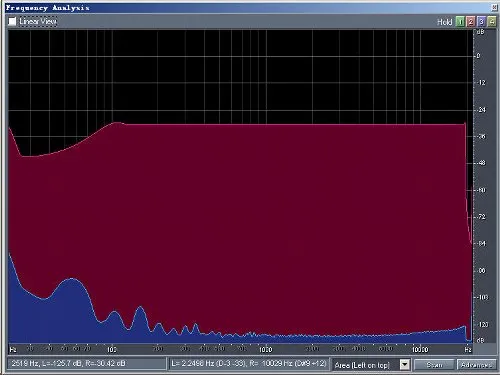Activate the red Hold 2 button
Viewport: 500px width, 375px height.
click(x=471, y=22)
